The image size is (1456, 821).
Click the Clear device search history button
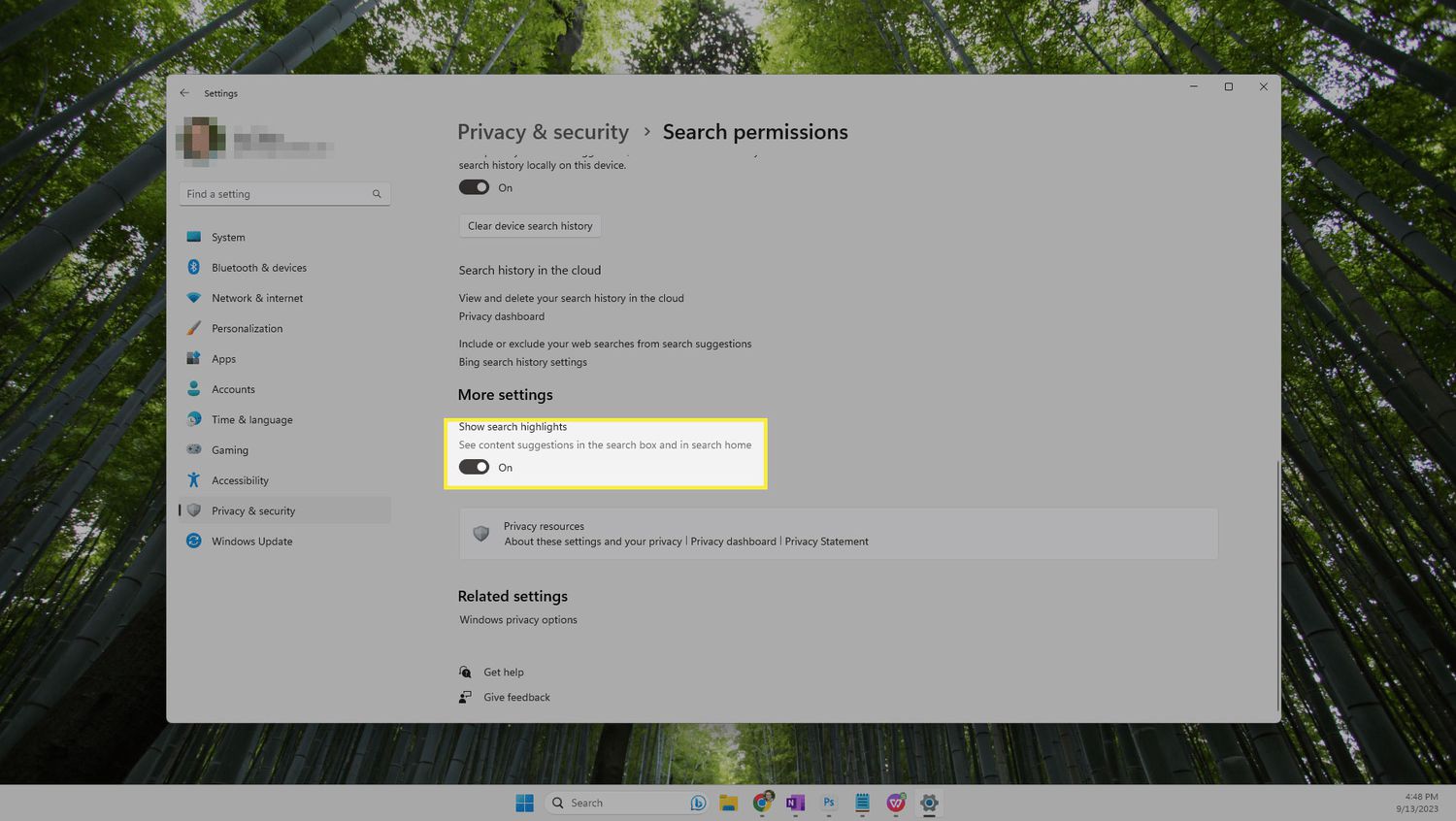[x=530, y=226]
